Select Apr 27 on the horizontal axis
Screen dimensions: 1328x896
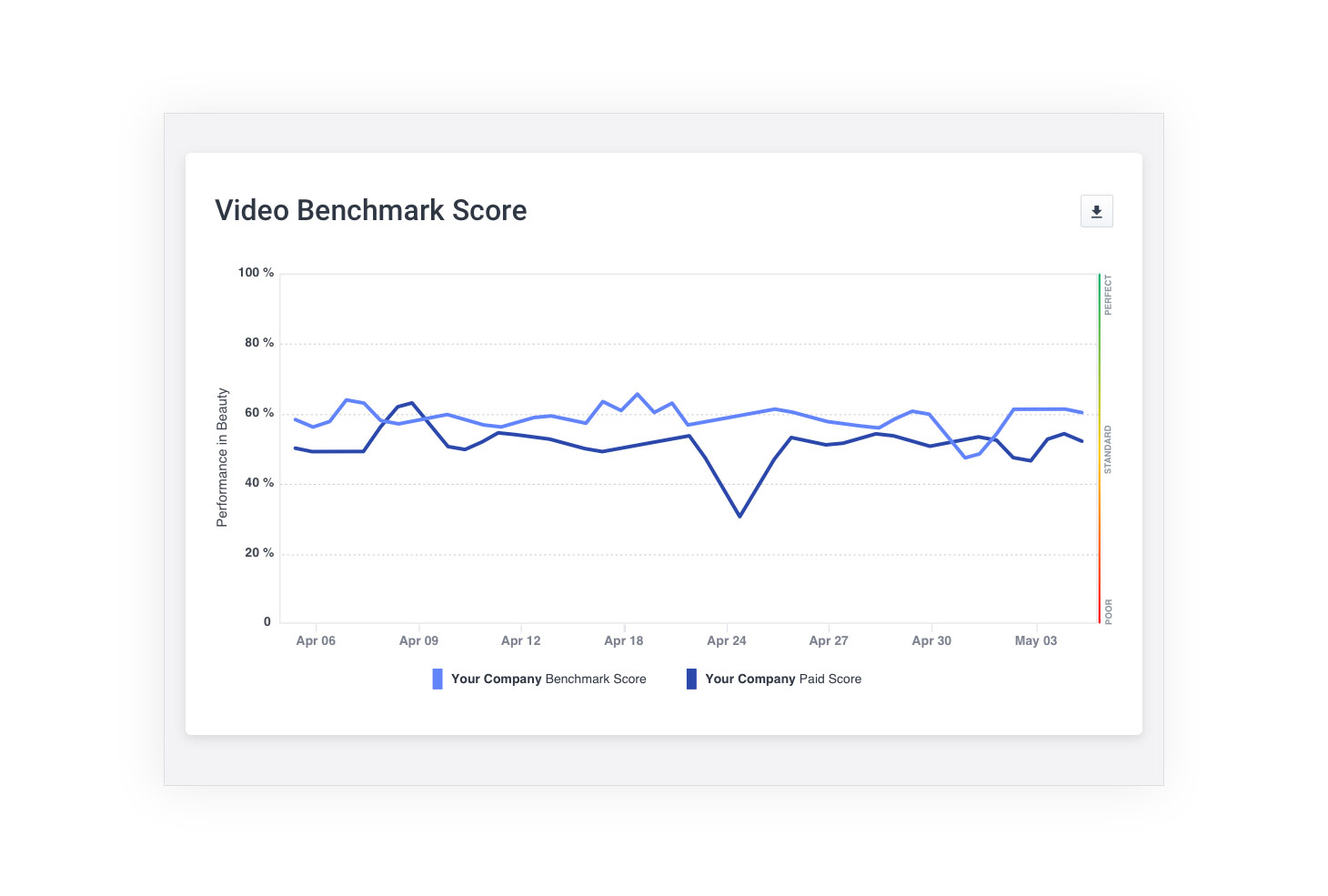829,640
